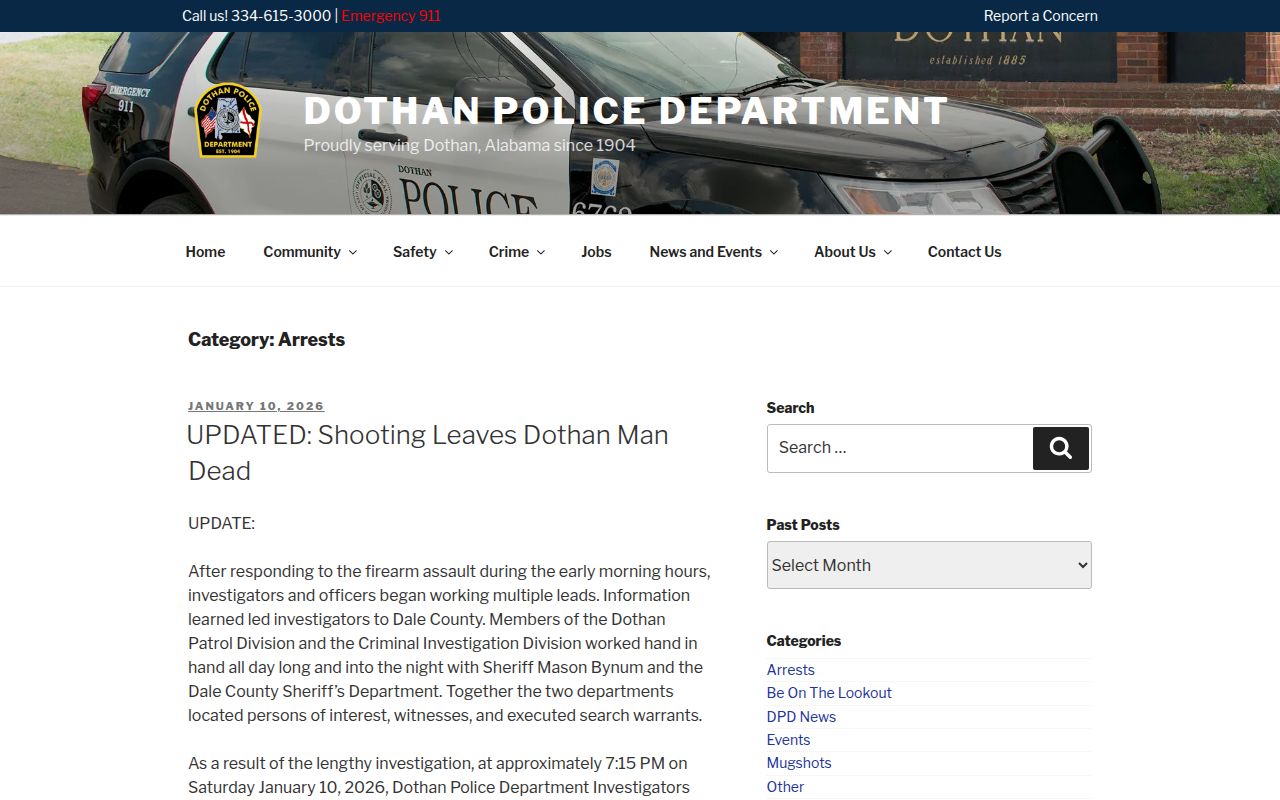The width and height of the screenshot is (1280, 800).
Task: Click the site tagline about serving Dothan
Action: coord(469,146)
